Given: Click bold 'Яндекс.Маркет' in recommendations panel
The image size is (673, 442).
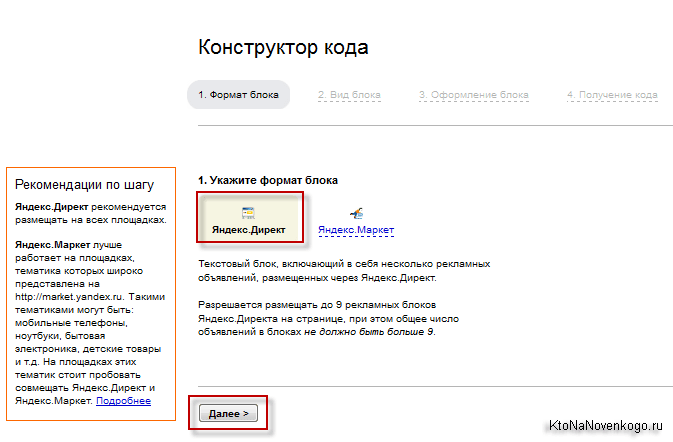Looking at the screenshot, I should [53, 245].
